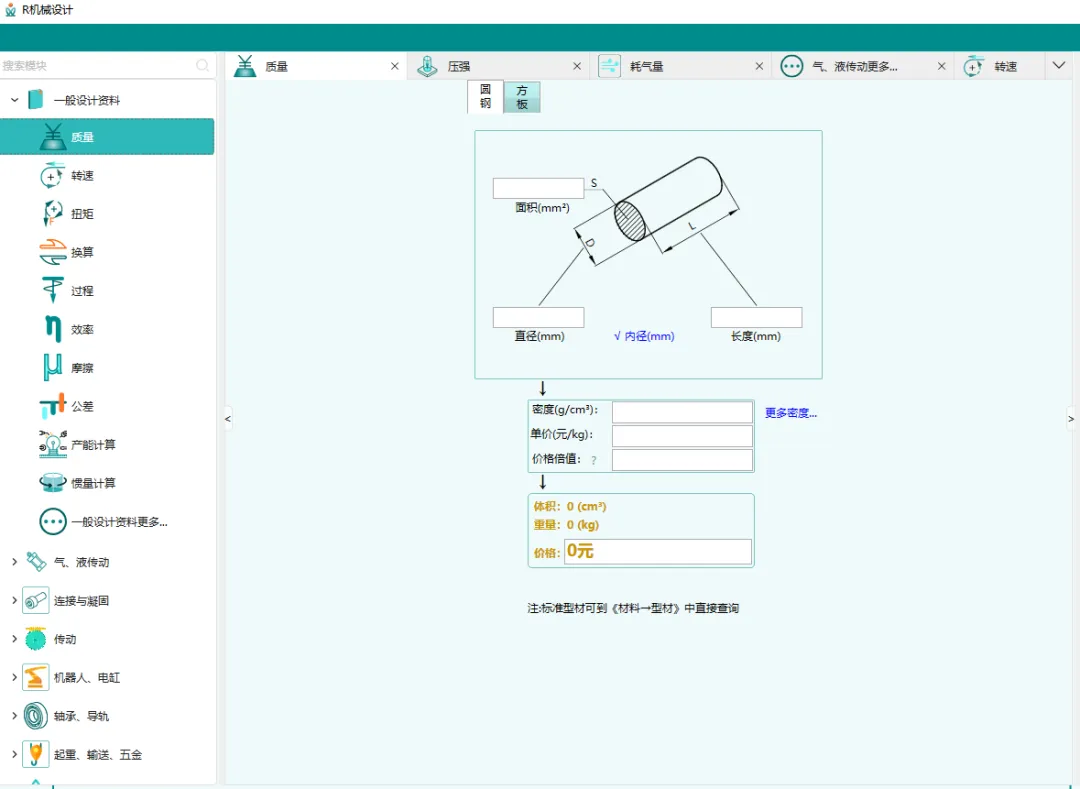Click the 价格 result field
The height and width of the screenshot is (789, 1080).
[658, 551]
